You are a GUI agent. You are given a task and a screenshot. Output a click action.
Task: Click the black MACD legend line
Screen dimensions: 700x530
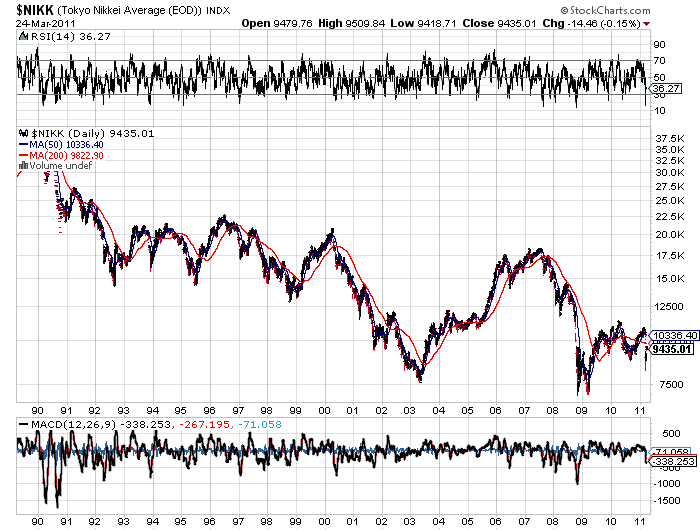24,425
